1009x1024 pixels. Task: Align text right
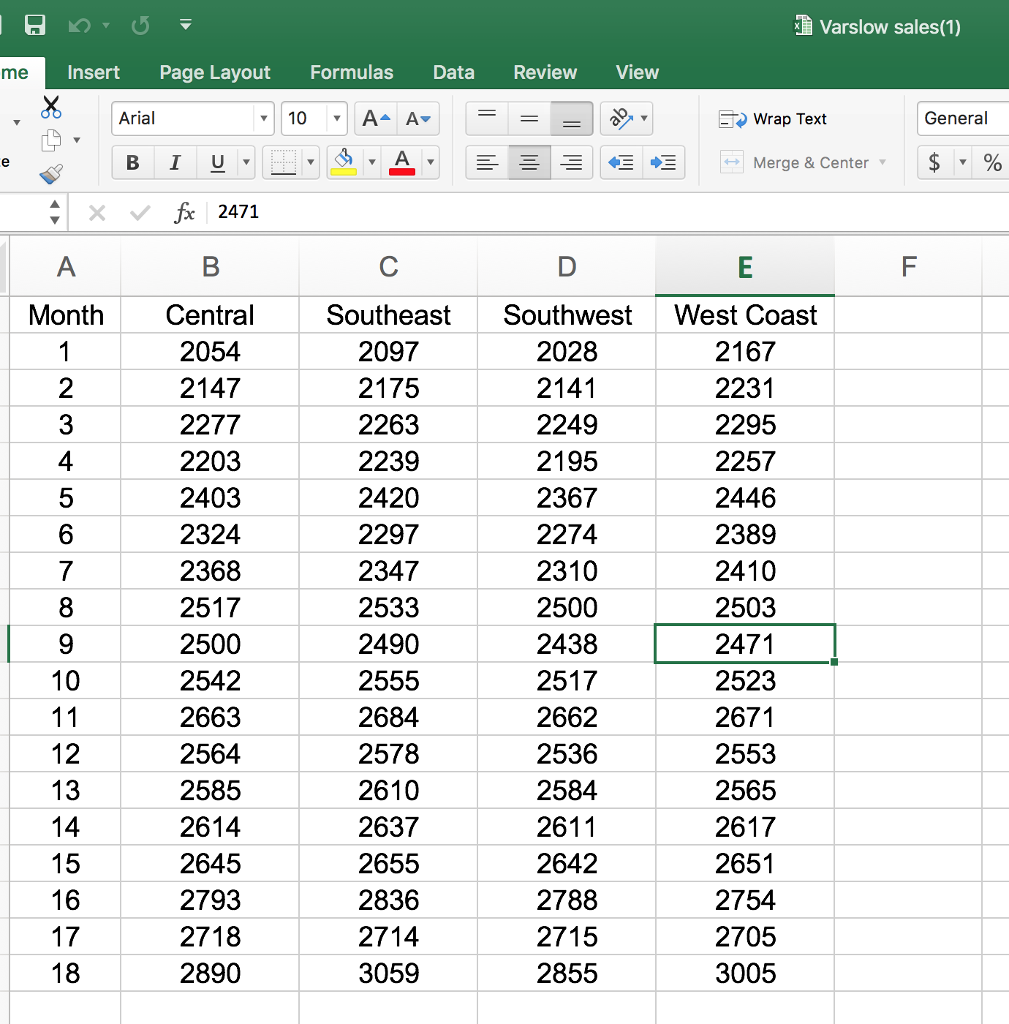point(571,162)
